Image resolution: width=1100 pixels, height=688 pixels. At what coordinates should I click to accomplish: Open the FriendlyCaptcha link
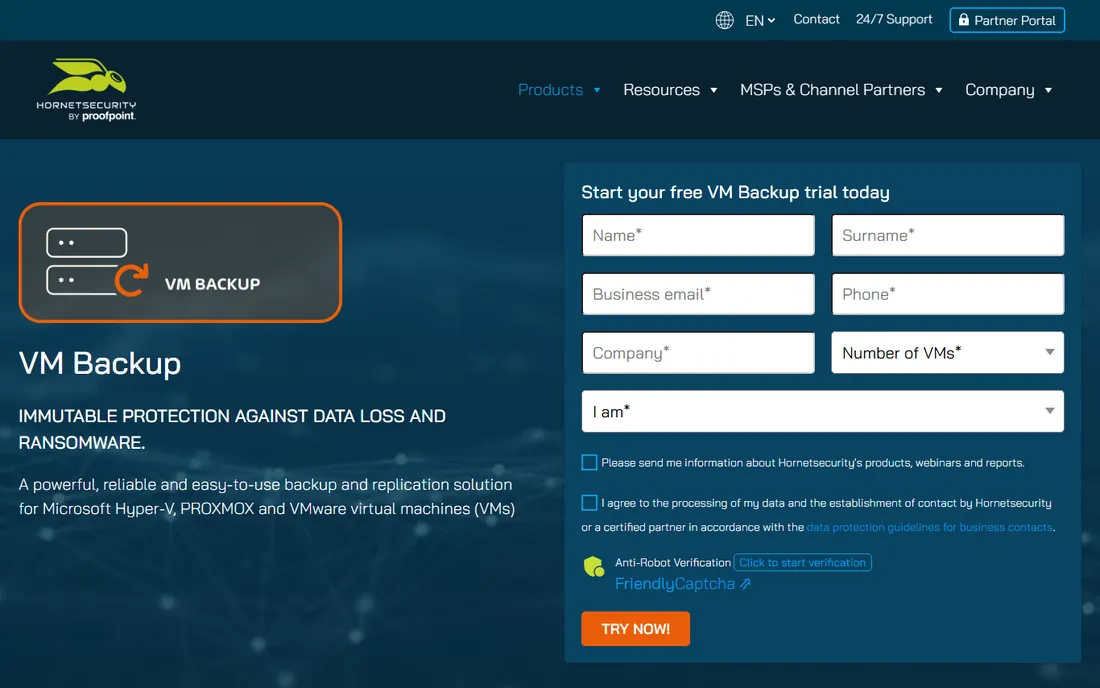(x=683, y=584)
